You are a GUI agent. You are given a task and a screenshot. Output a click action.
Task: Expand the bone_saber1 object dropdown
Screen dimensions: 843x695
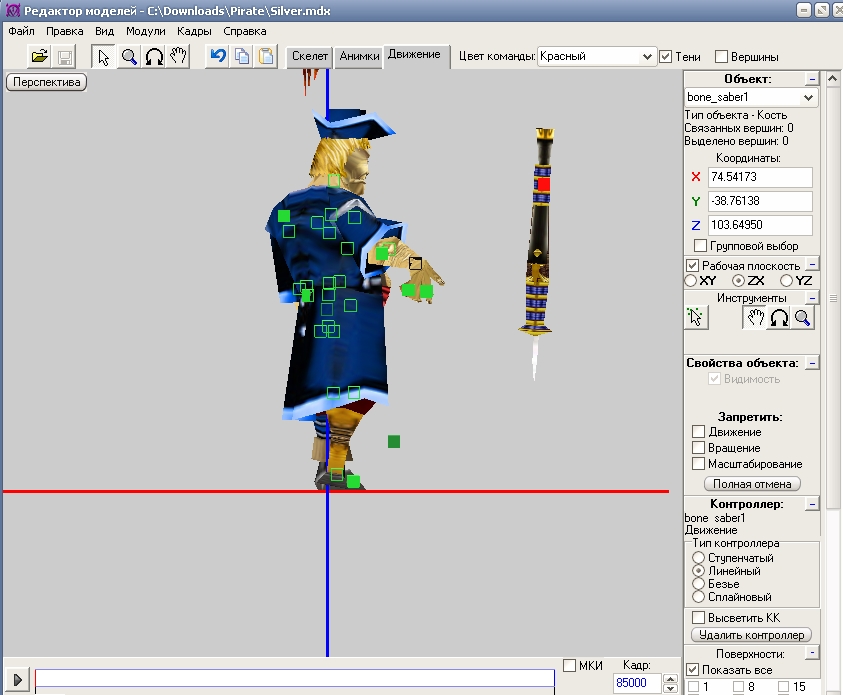(x=809, y=97)
